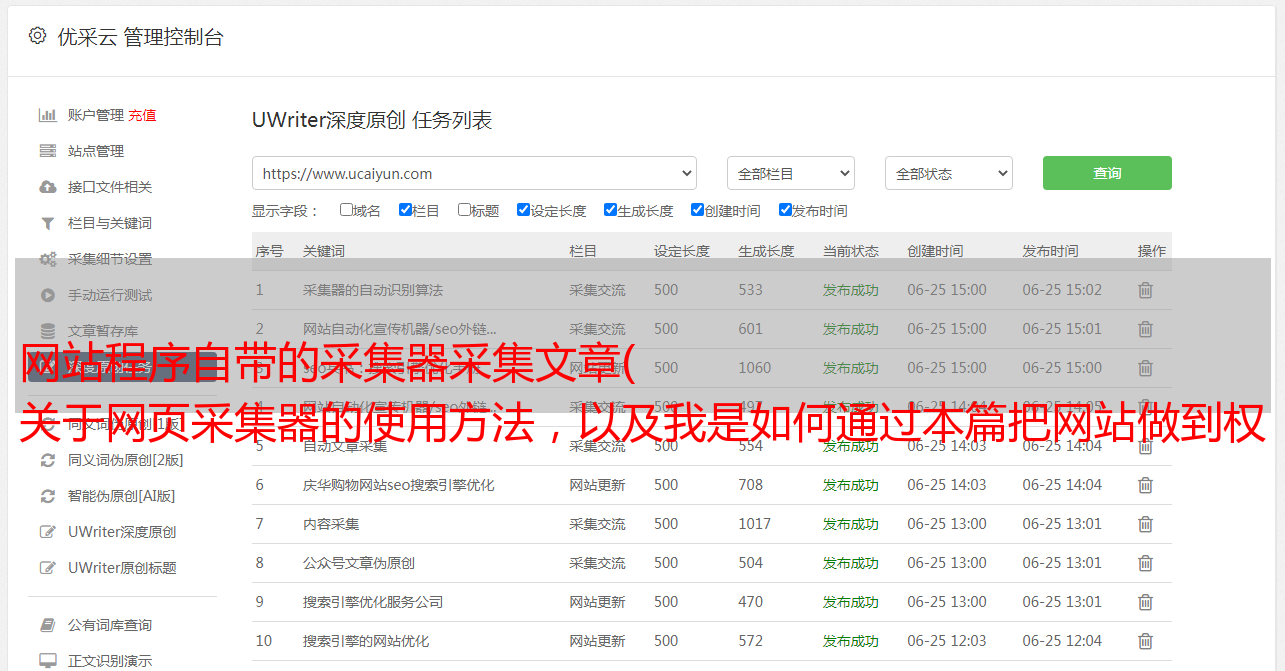
Task: Click the 当前状态 column header
Action: pos(851,251)
